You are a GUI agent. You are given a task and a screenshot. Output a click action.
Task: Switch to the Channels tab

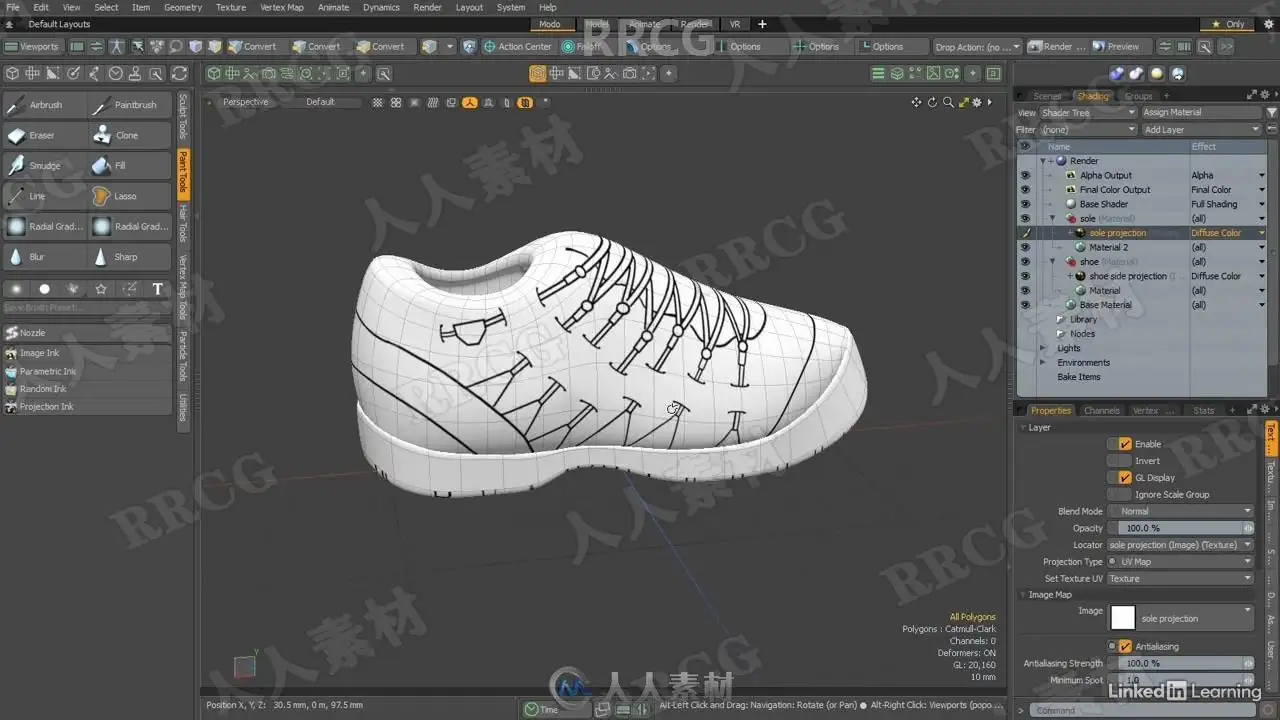[1101, 410]
